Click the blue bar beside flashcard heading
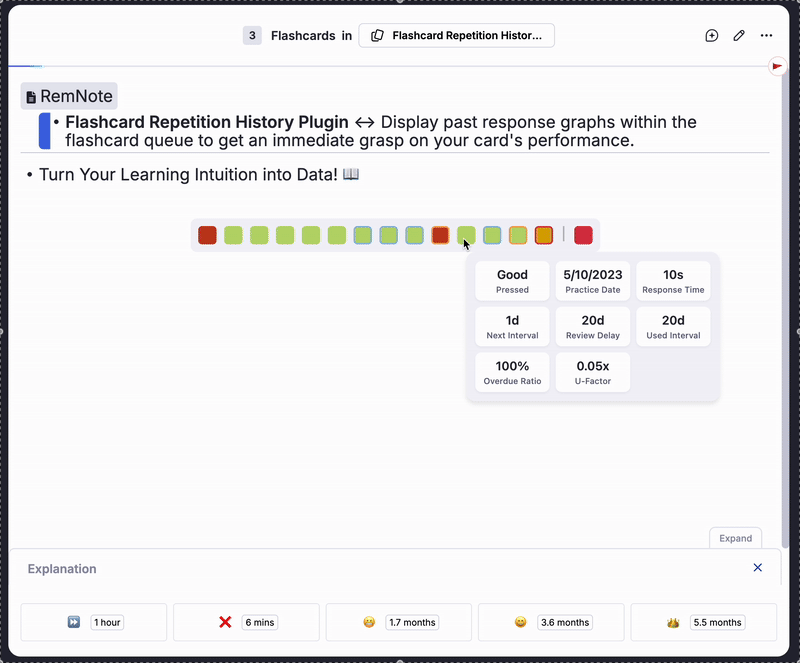Screen dimensions: 800x663 pyautogui.click(x=45, y=131)
